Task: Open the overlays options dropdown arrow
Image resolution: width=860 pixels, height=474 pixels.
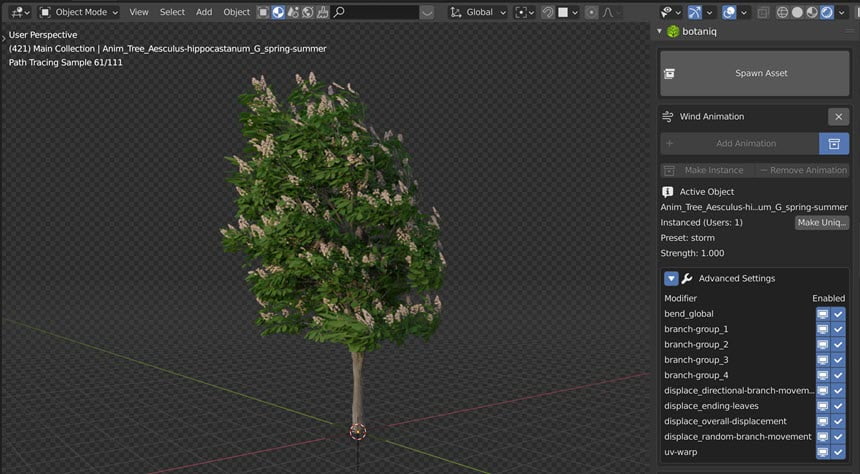Action: click(x=744, y=12)
